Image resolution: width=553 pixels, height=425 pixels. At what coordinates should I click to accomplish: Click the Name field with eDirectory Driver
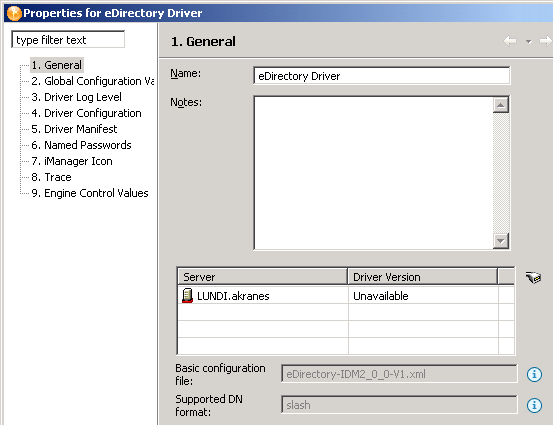tap(382, 76)
